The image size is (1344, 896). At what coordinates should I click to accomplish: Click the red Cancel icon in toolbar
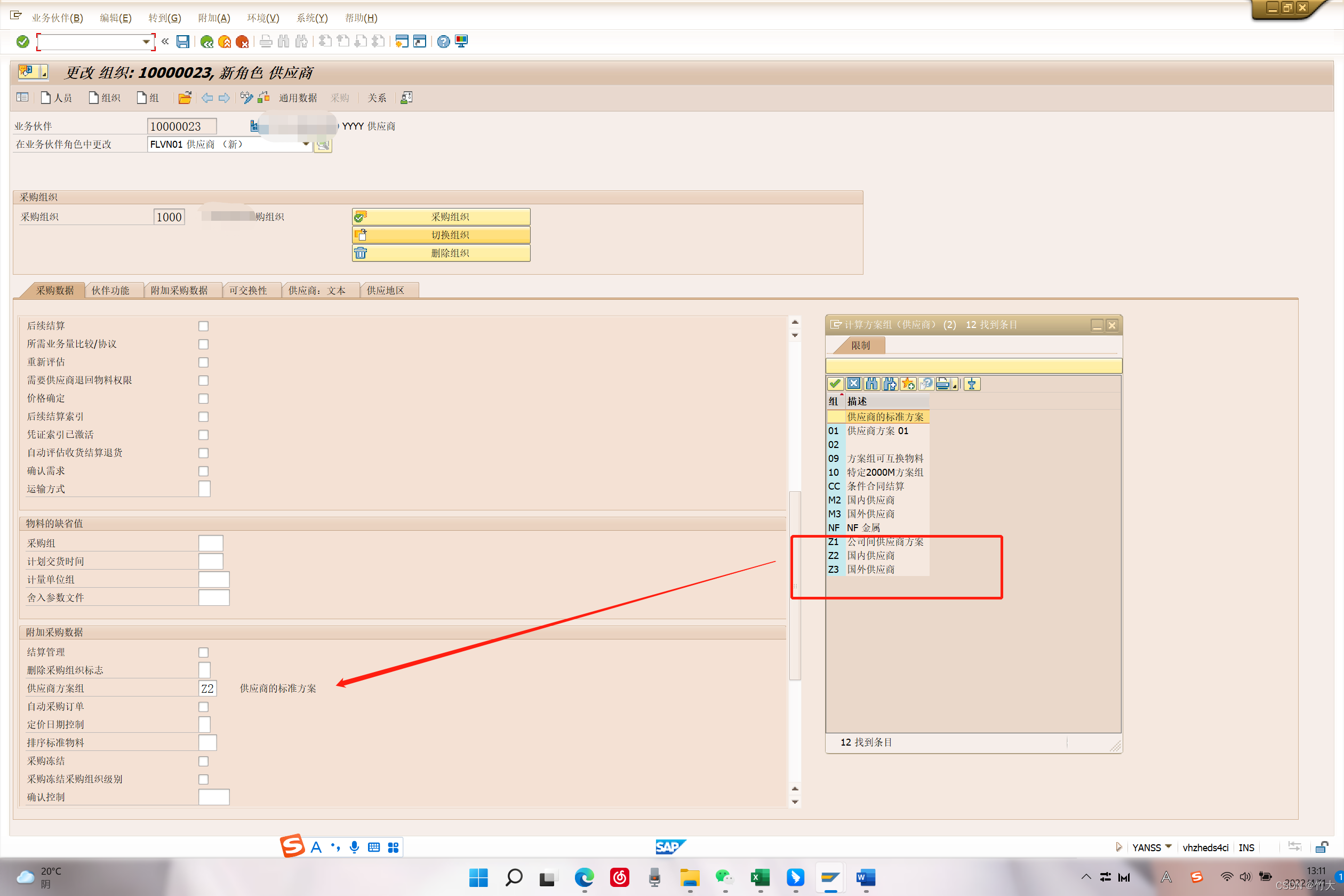point(242,42)
